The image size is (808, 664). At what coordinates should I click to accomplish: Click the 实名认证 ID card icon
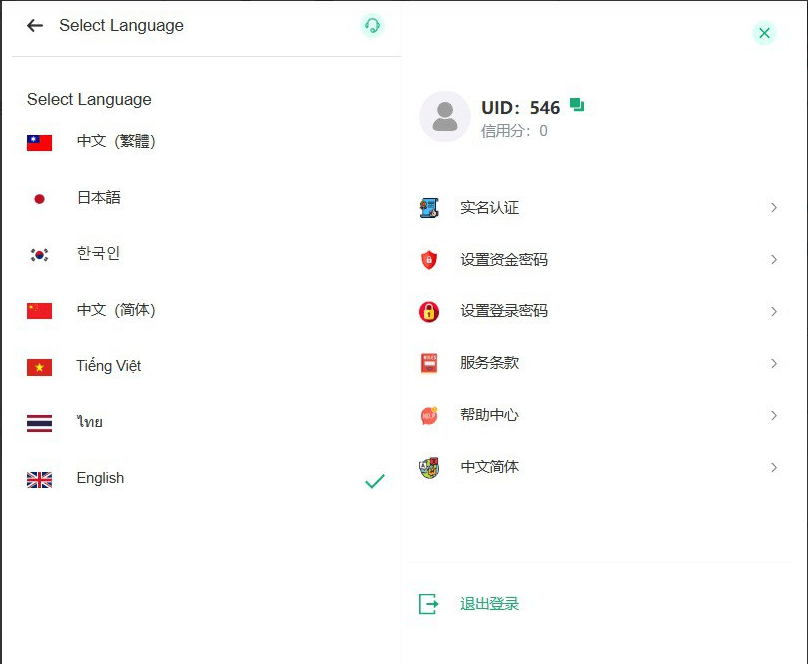coord(429,208)
